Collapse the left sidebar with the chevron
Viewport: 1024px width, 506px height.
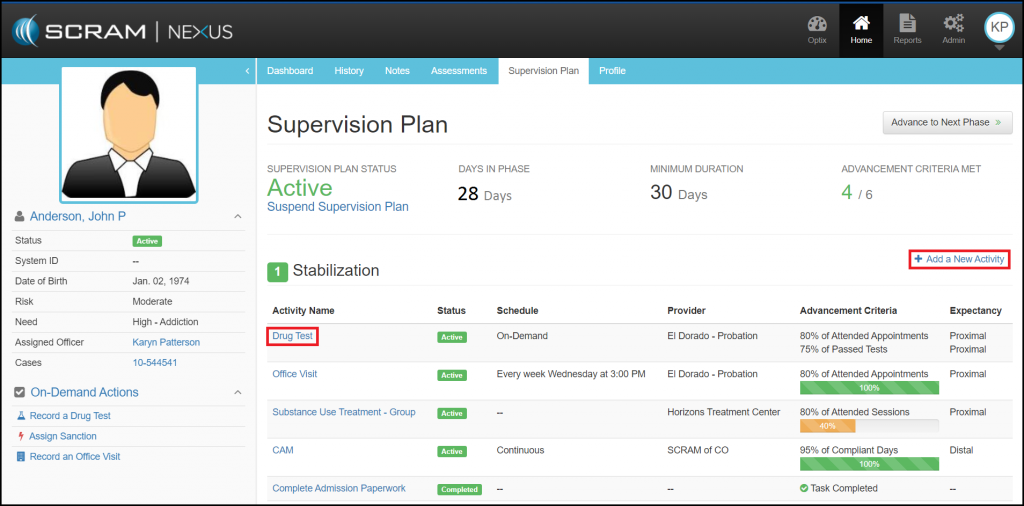[x=247, y=71]
